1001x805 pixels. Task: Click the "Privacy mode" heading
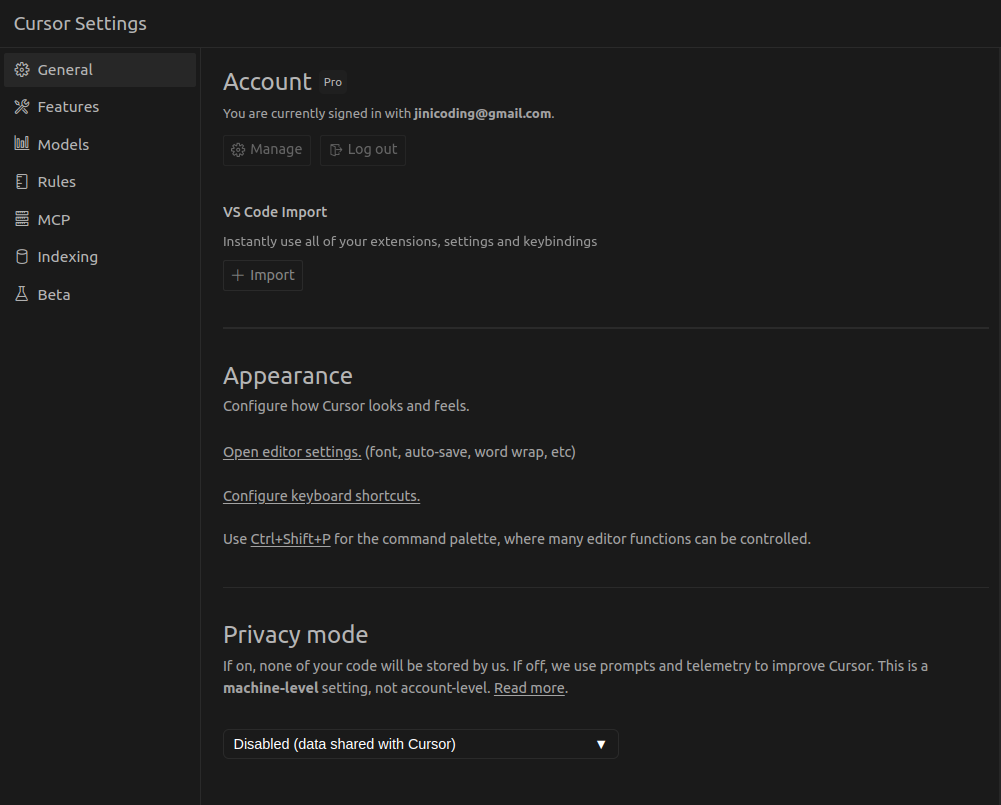point(296,635)
